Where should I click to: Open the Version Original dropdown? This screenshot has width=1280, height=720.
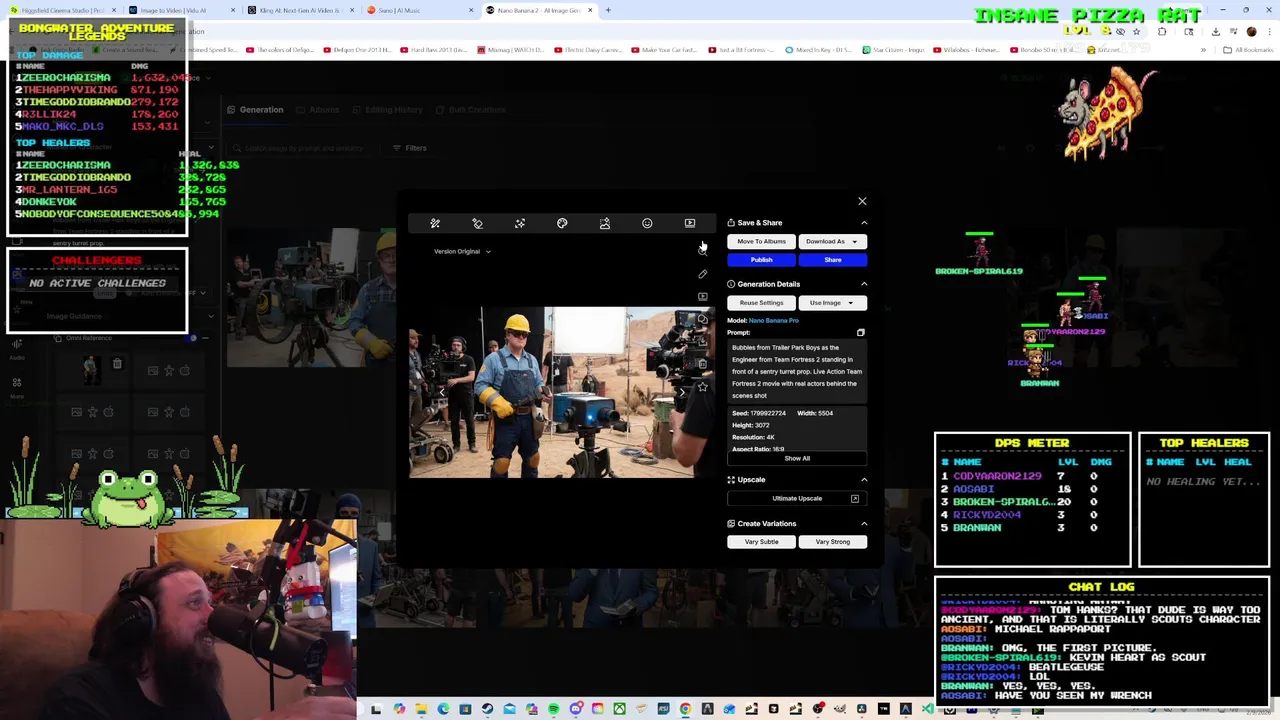point(462,251)
